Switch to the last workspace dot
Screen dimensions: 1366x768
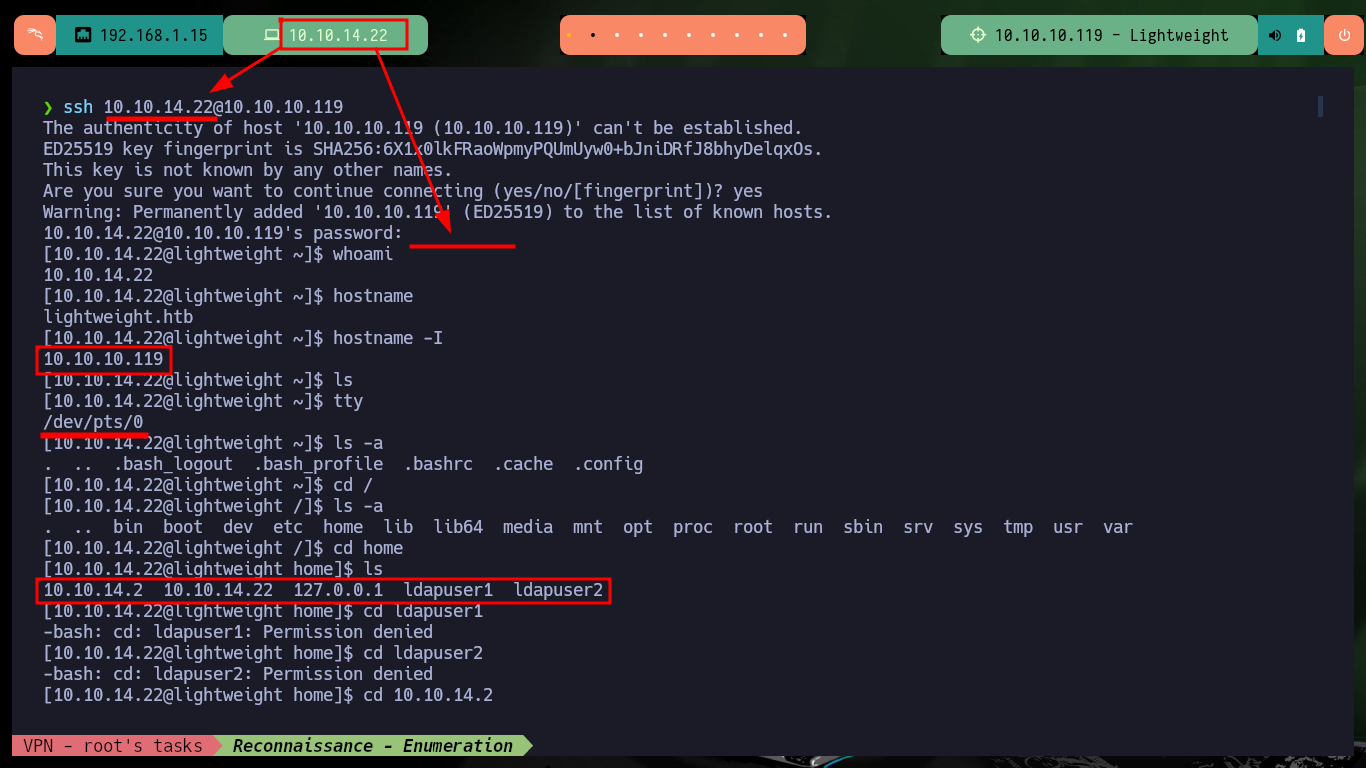click(786, 35)
